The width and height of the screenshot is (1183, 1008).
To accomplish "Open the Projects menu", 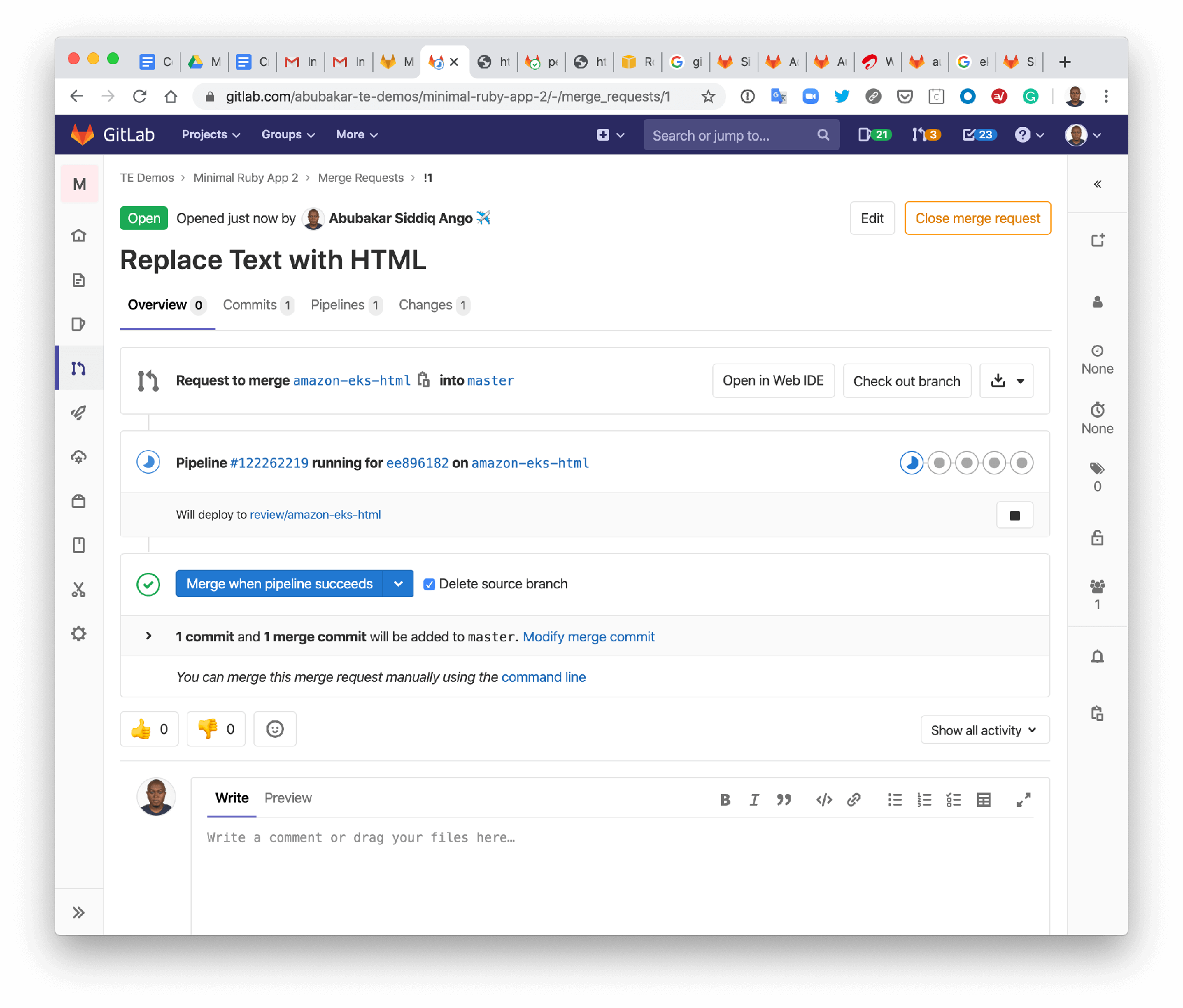I will [210, 134].
